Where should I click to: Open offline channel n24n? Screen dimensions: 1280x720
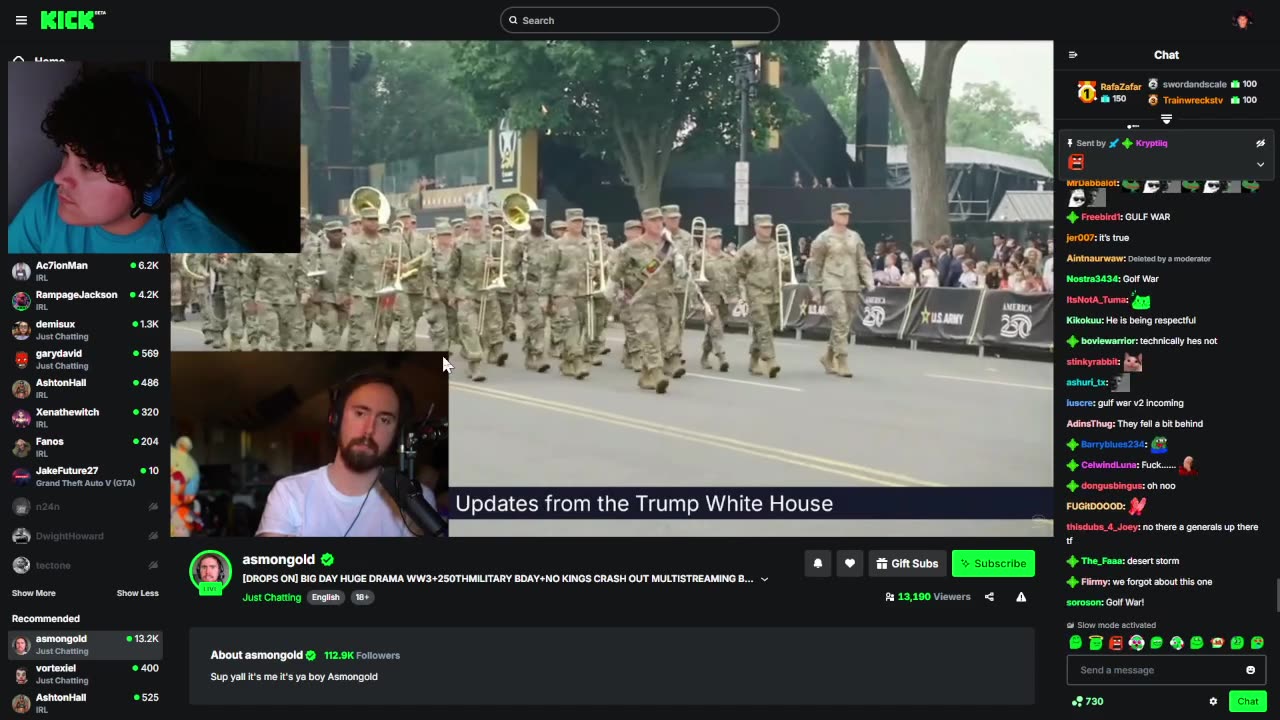tap(85, 507)
